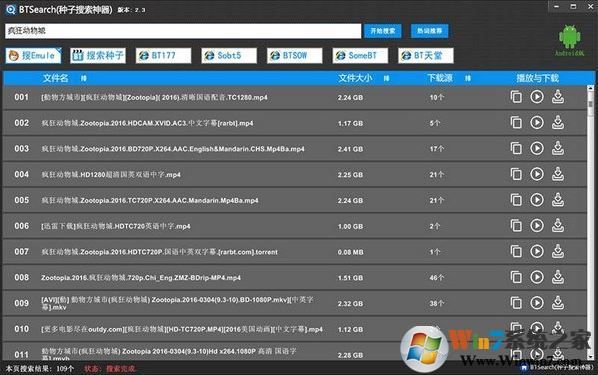Click the 46个 download sources cell
The image size is (598, 375).
click(x=437, y=278)
